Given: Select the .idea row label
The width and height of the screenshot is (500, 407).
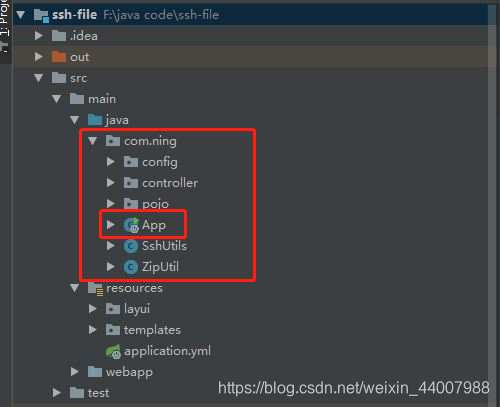Looking at the screenshot, I should pyautogui.click(x=84, y=36).
